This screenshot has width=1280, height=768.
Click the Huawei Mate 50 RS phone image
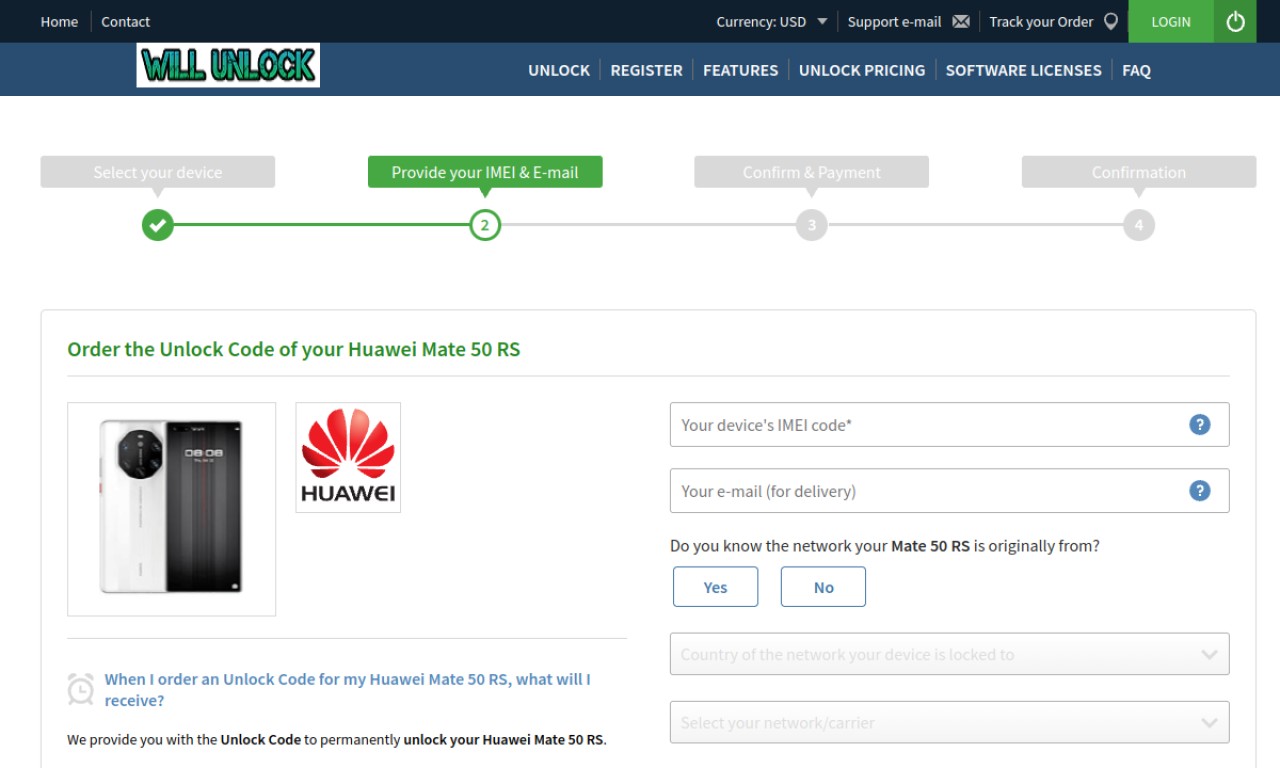click(x=171, y=508)
